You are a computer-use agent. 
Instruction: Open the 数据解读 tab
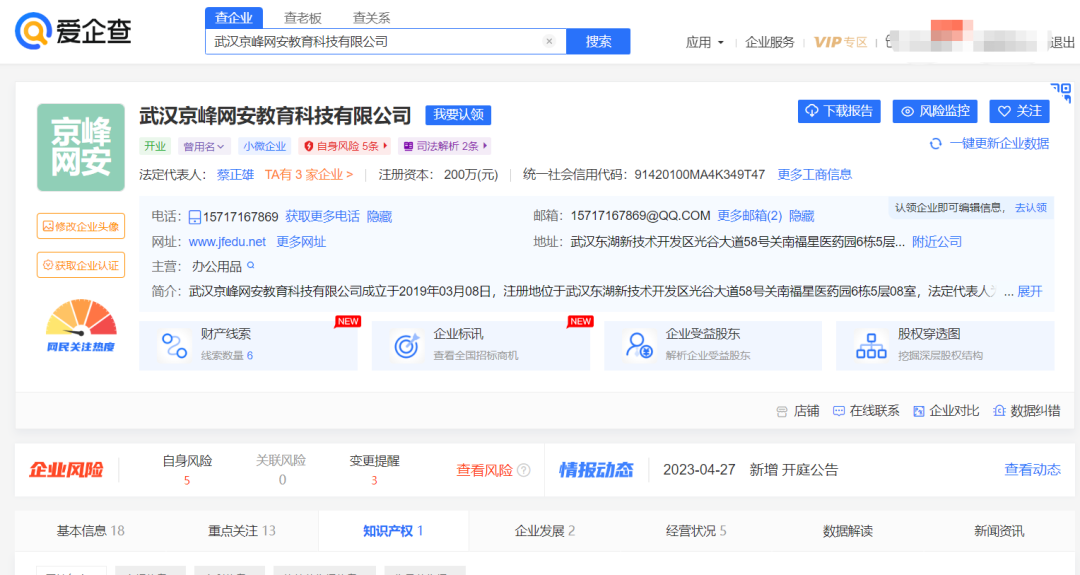[x=848, y=531]
